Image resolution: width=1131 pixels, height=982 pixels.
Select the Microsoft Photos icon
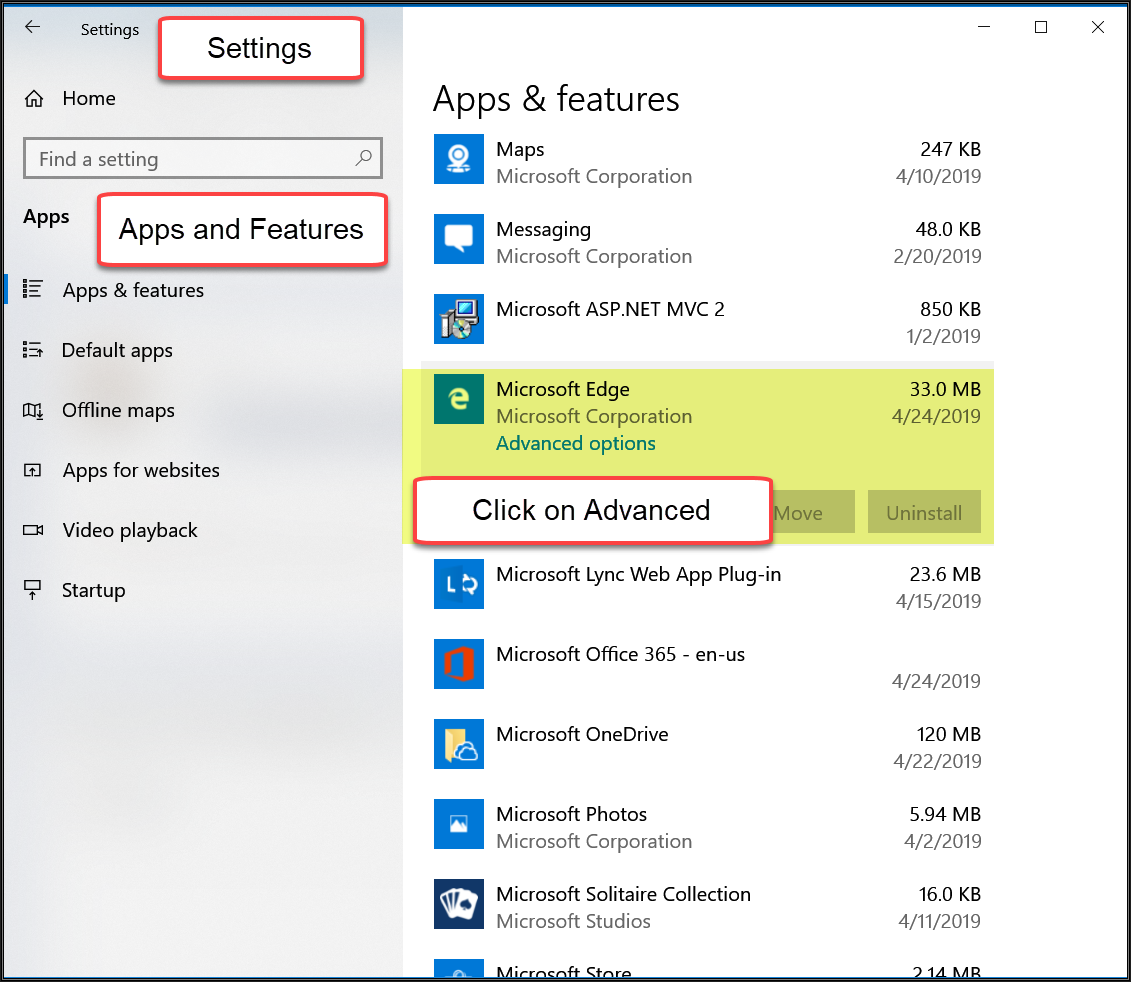(459, 824)
